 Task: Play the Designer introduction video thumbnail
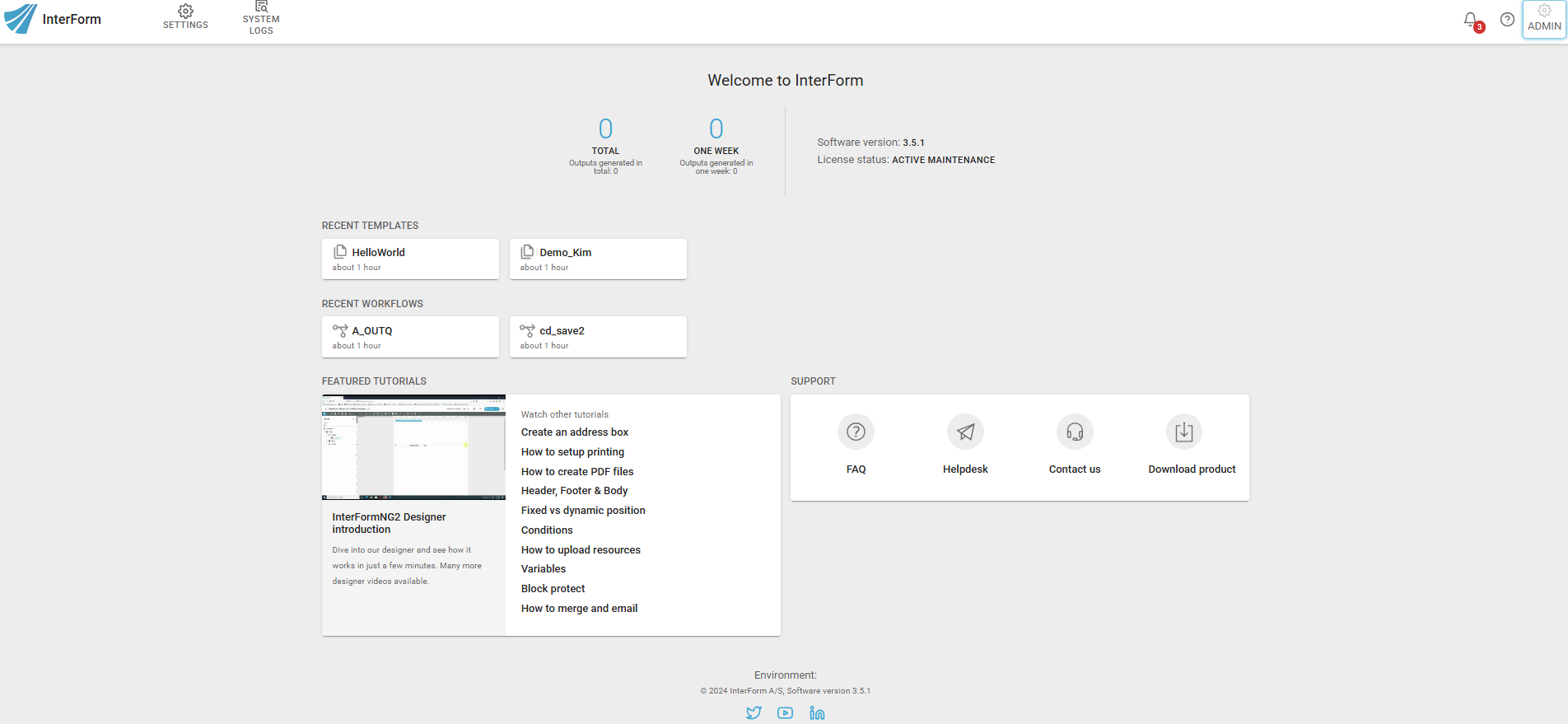[413, 447]
